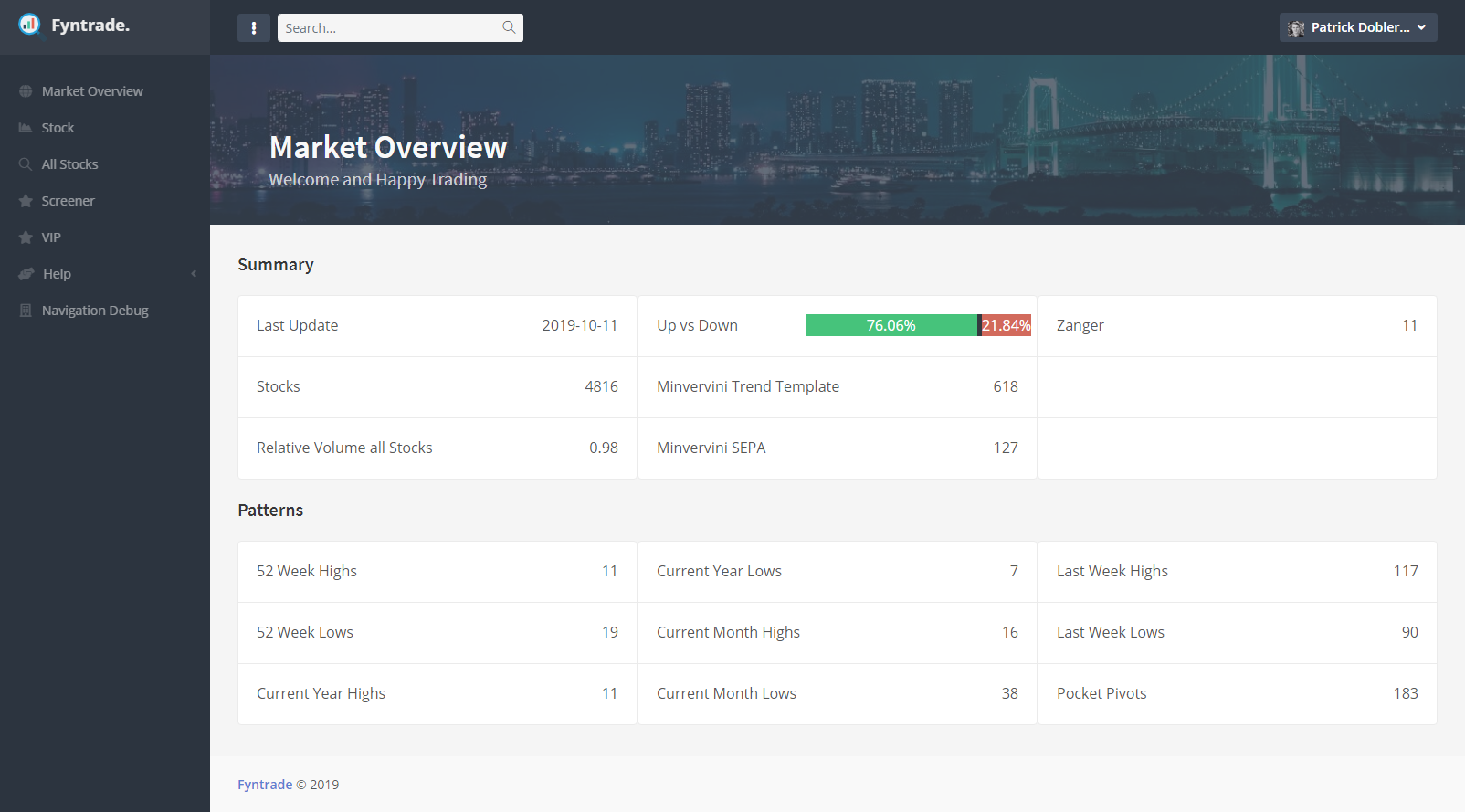Click the Zanger row

1238,326
